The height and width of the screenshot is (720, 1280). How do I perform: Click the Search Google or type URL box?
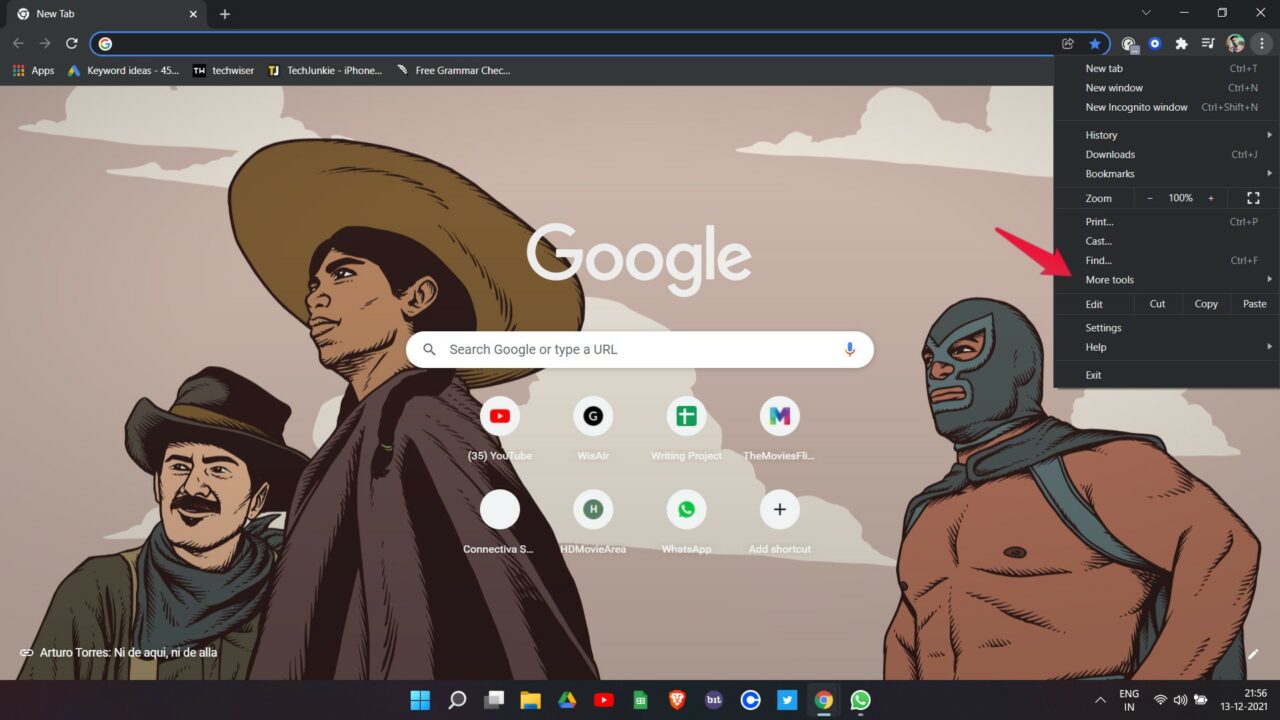[x=640, y=349]
